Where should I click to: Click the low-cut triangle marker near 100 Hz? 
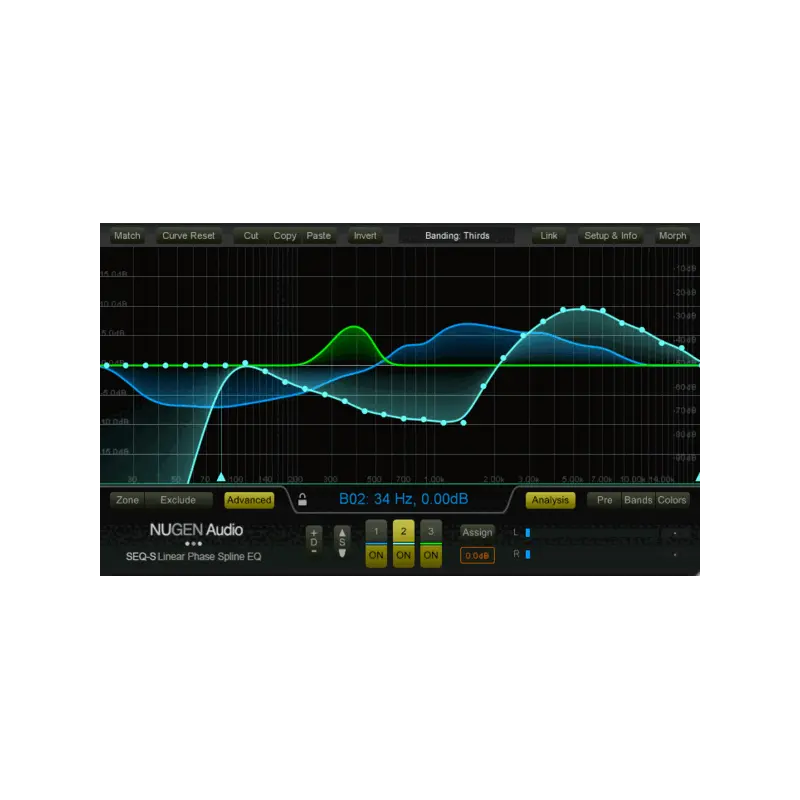tap(221, 477)
